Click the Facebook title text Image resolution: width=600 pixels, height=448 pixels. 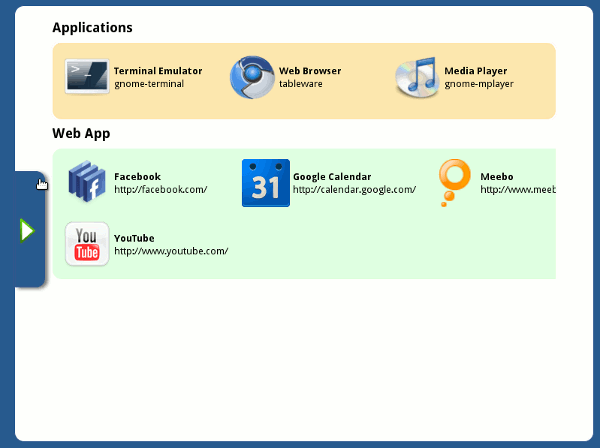click(x=137, y=177)
